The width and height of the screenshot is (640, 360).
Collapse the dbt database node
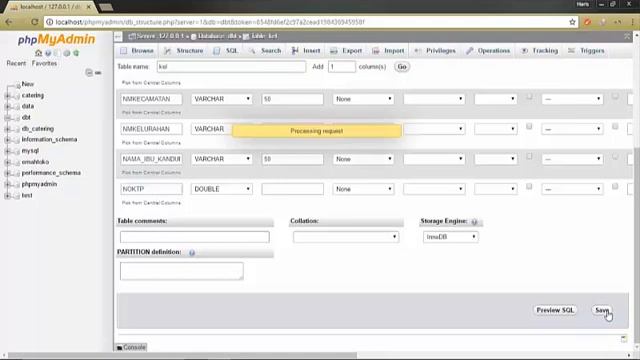7,118
